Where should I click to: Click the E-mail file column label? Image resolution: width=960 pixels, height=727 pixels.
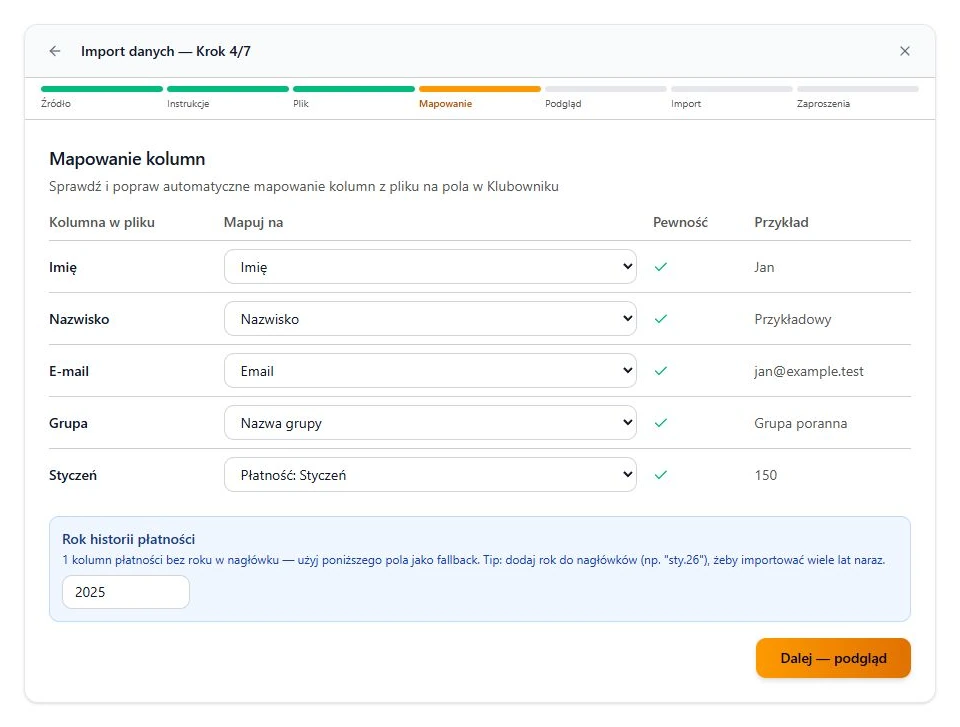69,371
